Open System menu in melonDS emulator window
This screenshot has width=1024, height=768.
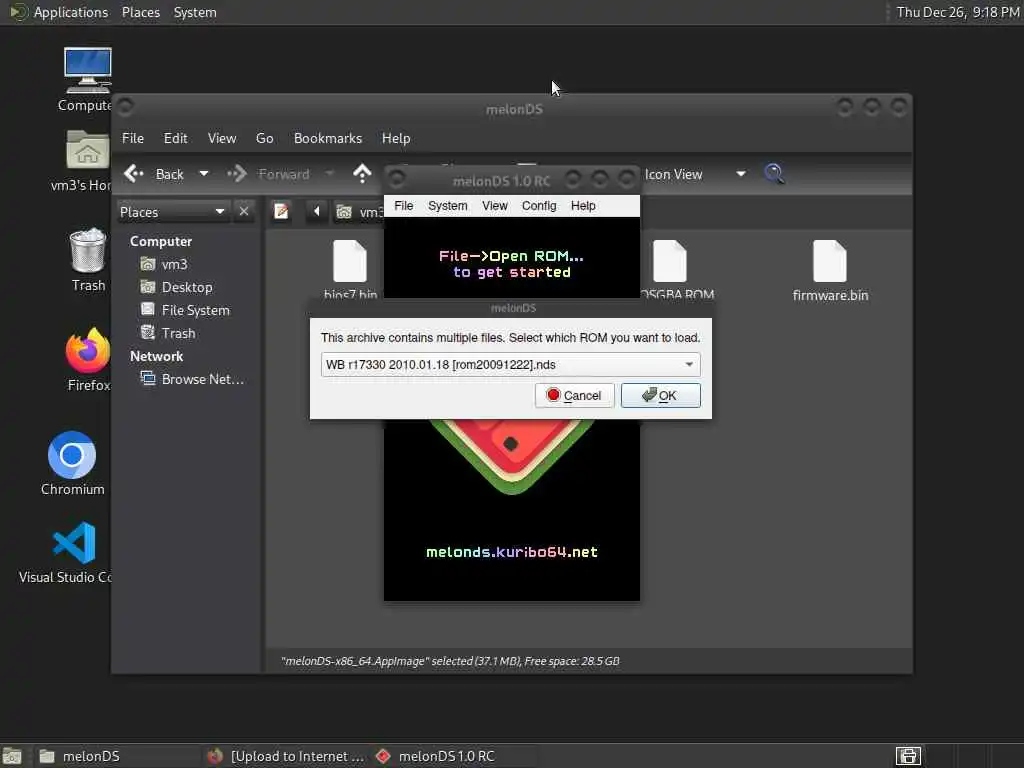click(x=447, y=206)
